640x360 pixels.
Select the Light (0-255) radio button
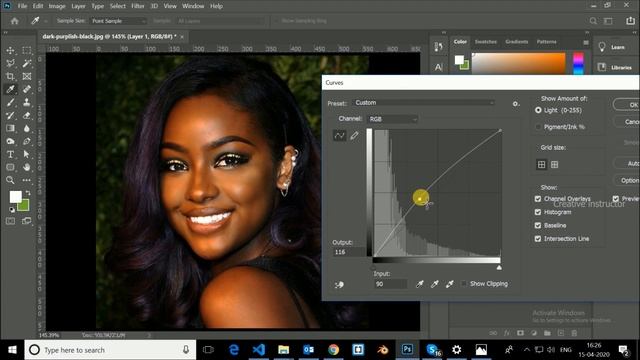(x=538, y=110)
